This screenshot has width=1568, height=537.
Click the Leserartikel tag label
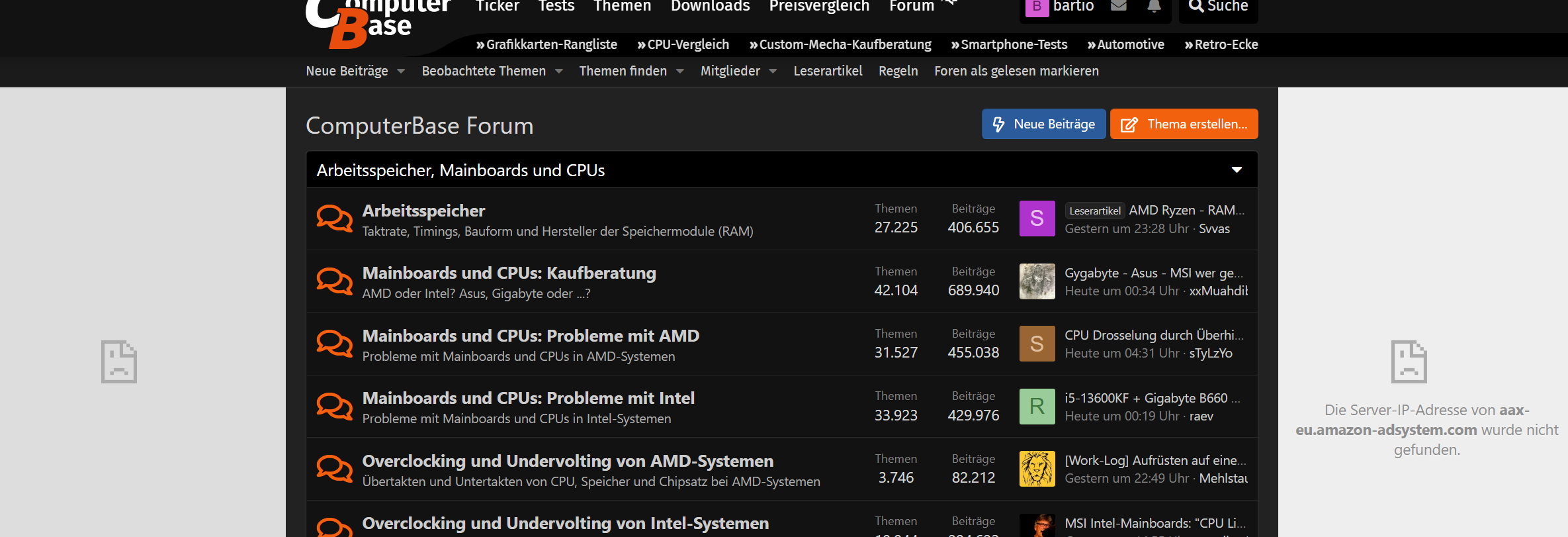click(1095, 211)
